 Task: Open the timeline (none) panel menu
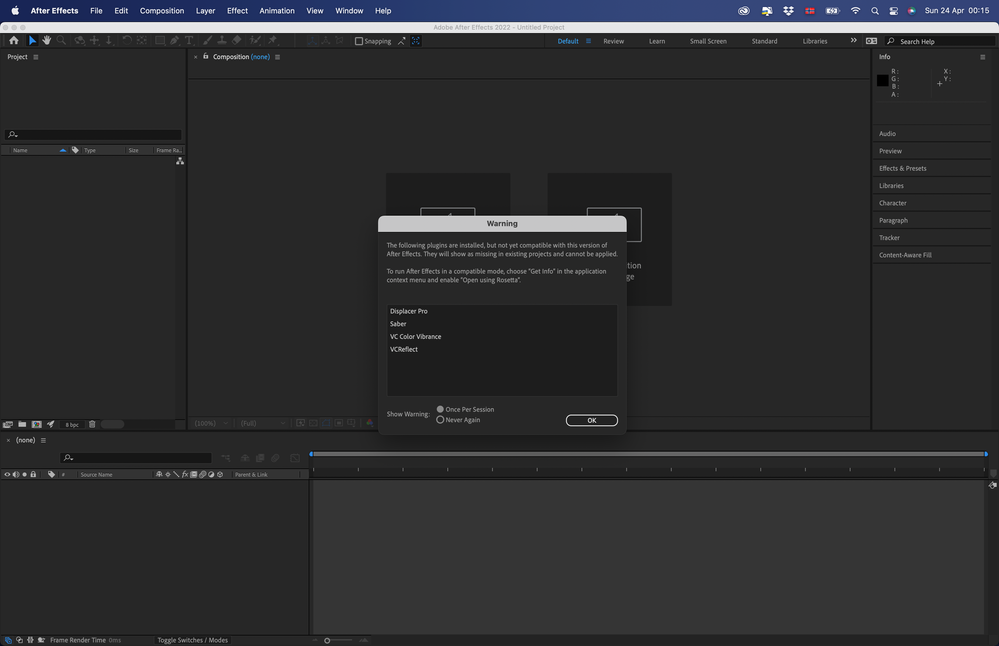(x=43, y=440)
